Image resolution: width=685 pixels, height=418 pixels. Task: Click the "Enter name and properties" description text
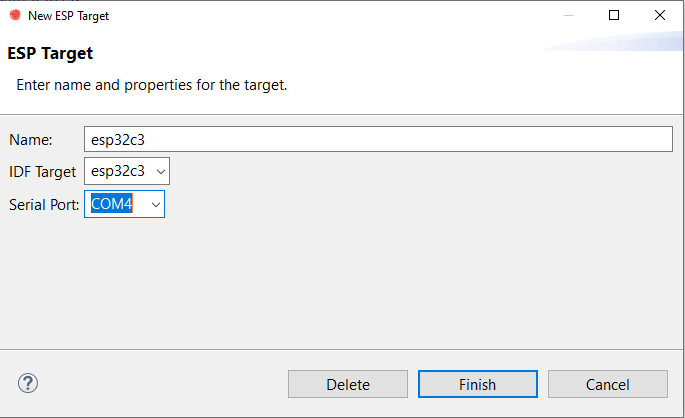[x=152, y=85]
